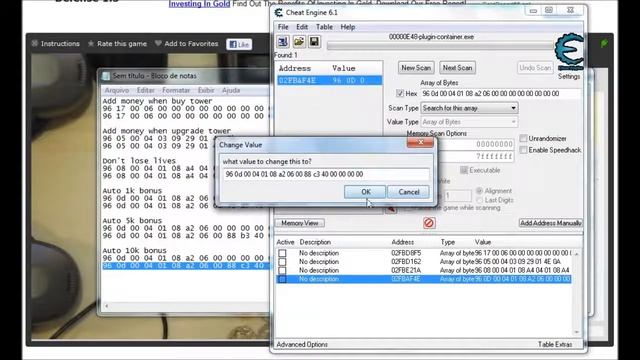Select the Last Digits radio button
Screen dimensions: 640x360
click(479, 200)
